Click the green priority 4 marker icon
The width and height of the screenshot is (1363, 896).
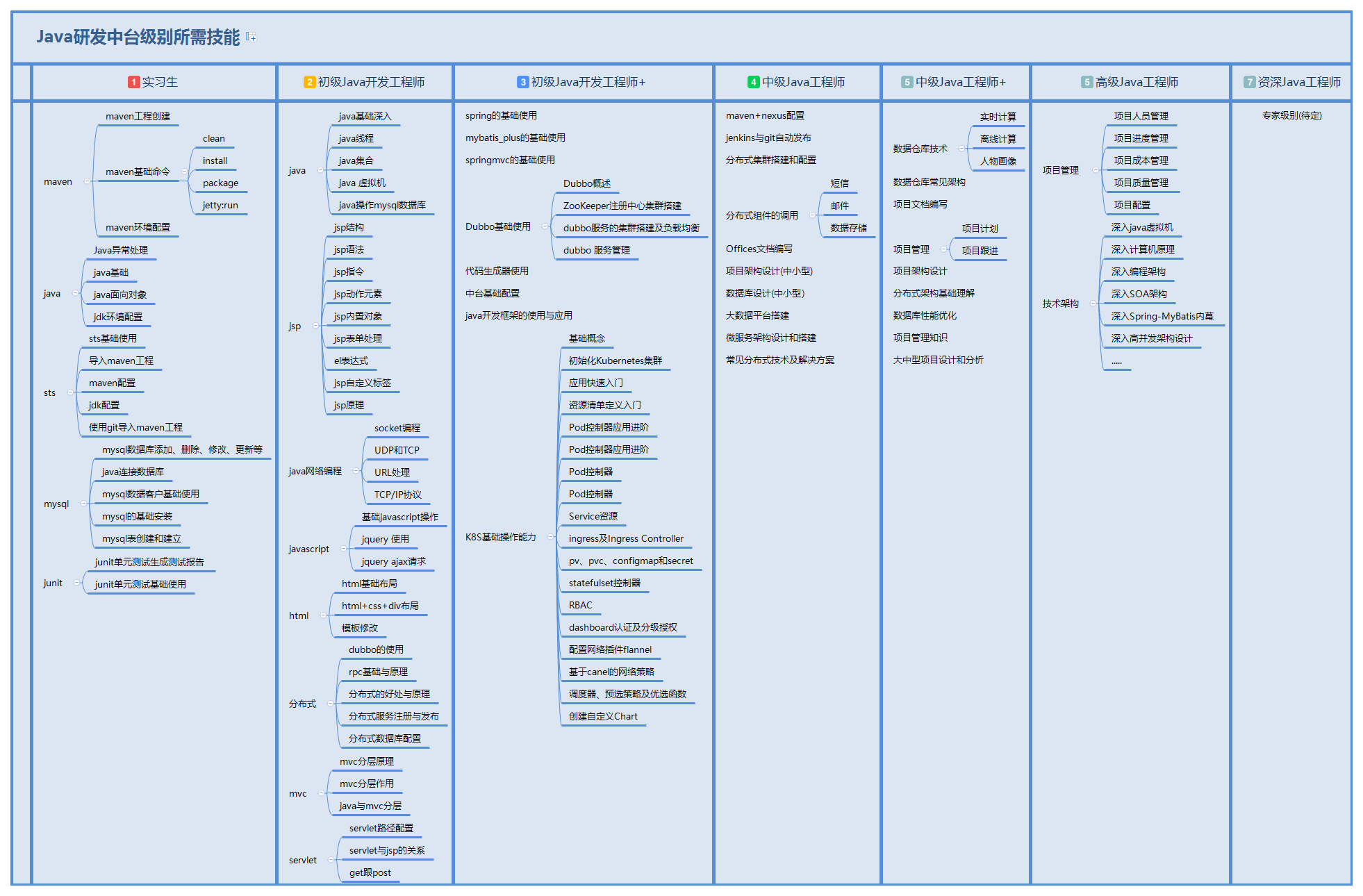[x=753, y=82]
